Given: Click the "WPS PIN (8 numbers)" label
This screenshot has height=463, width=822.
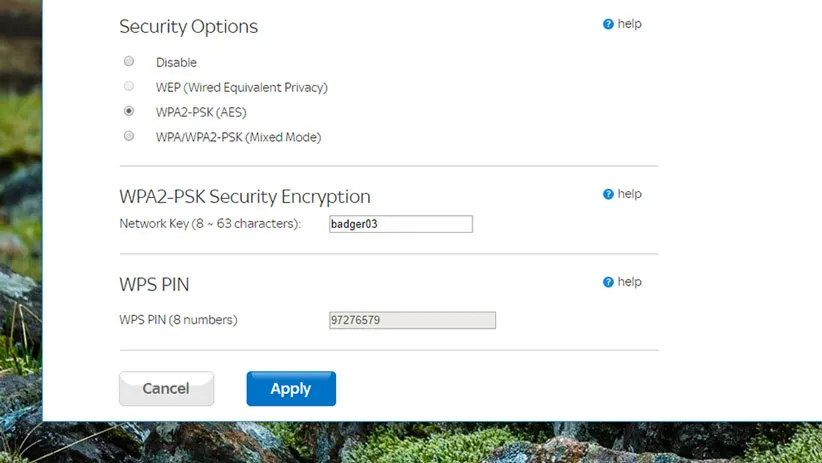Looking at the screenshot, I should (x=178, y=320).
